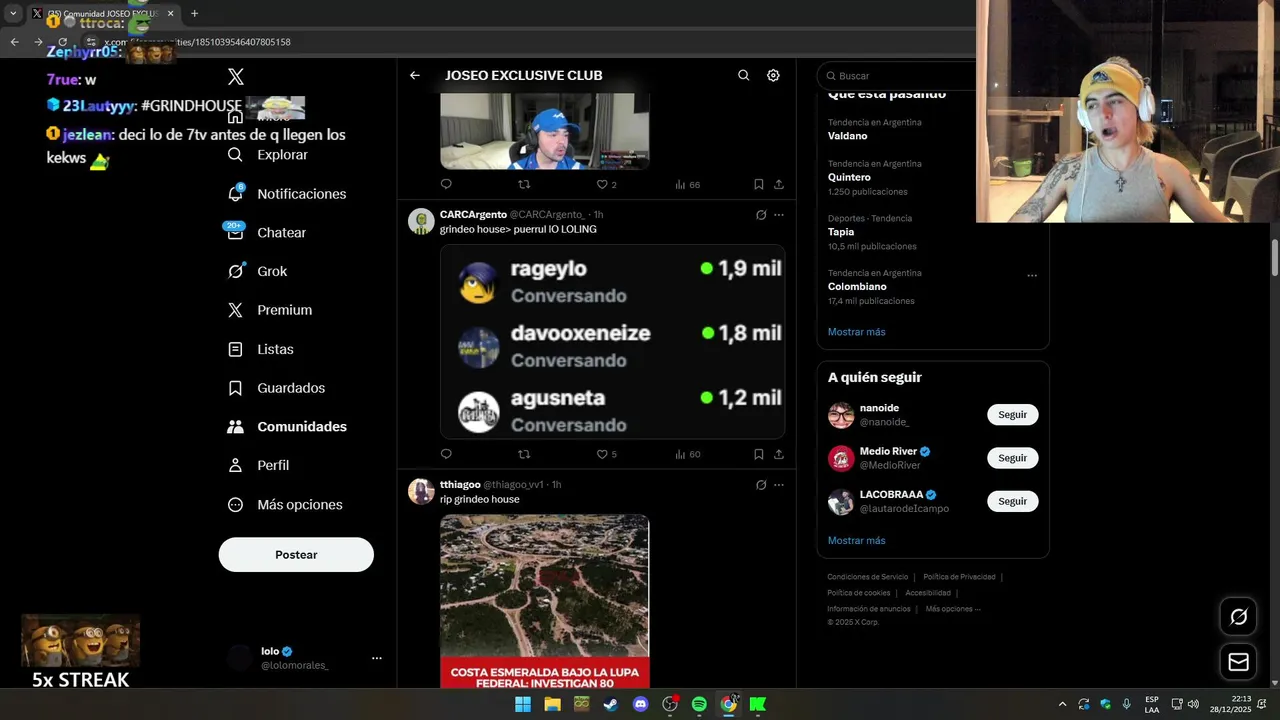1280x720 pixels.
Task: Click the browser address bar URL
Action: click(200, 42)
